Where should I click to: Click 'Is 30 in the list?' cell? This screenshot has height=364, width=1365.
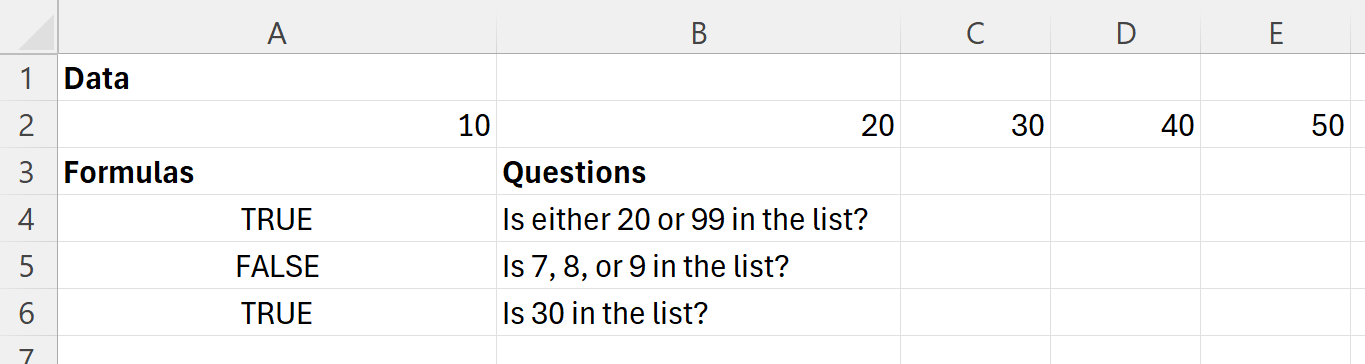[x=698, y=313]
